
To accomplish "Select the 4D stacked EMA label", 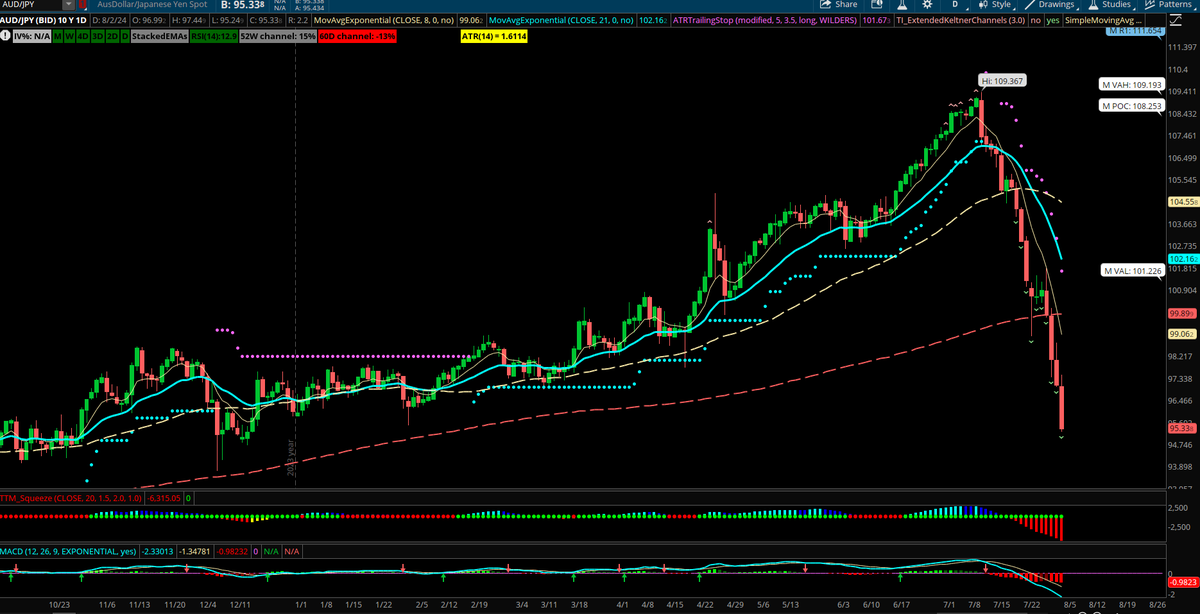I will pos(83,36).
